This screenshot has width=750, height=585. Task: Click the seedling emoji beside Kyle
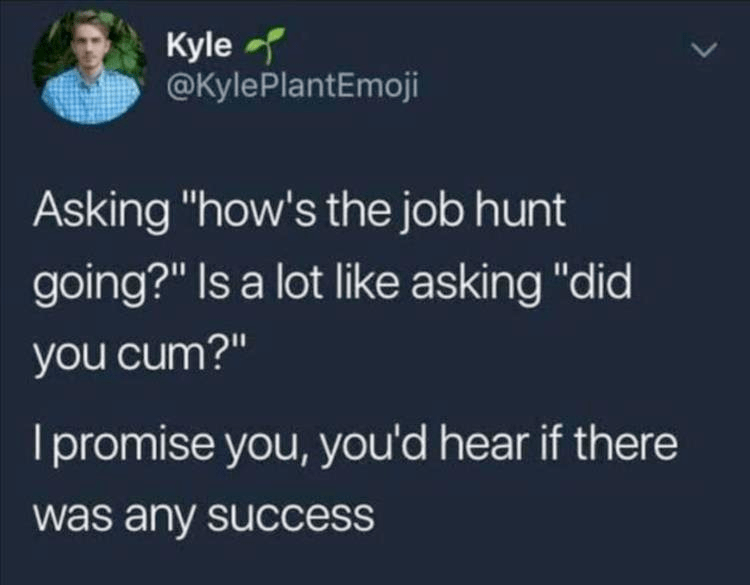[265, 44]
